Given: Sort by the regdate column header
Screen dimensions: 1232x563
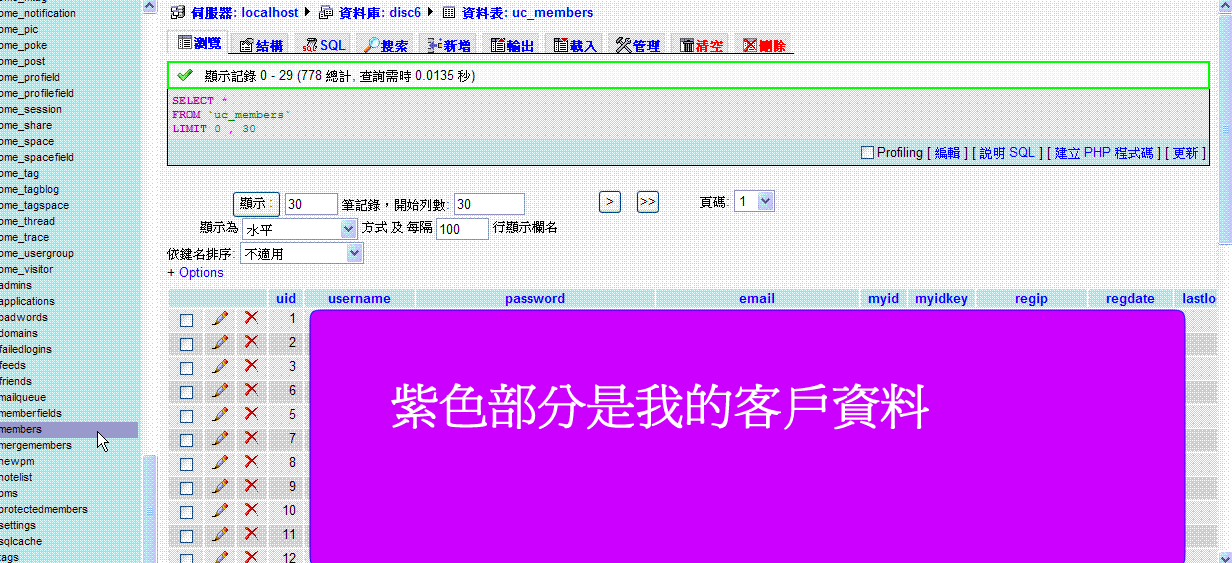Looking at the screenshot, I should (x=1130, y=298).
